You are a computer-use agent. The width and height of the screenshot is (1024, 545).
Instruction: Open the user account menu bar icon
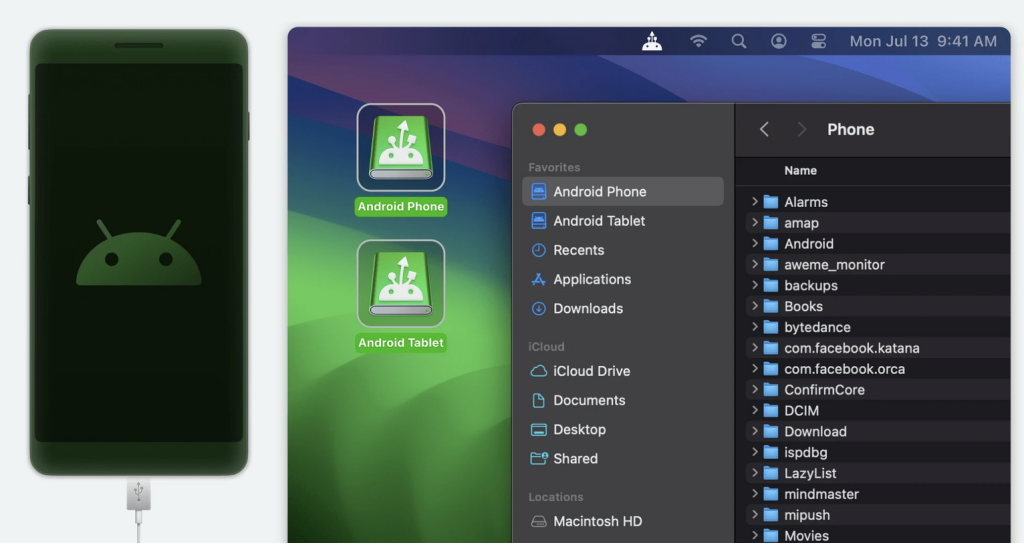coord(778,41)
